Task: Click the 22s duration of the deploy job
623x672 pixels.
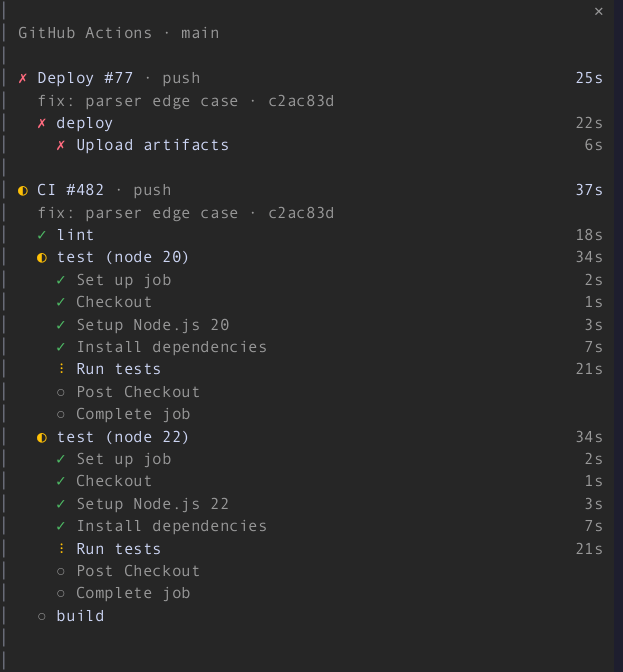Action: [x=589, y=123]
